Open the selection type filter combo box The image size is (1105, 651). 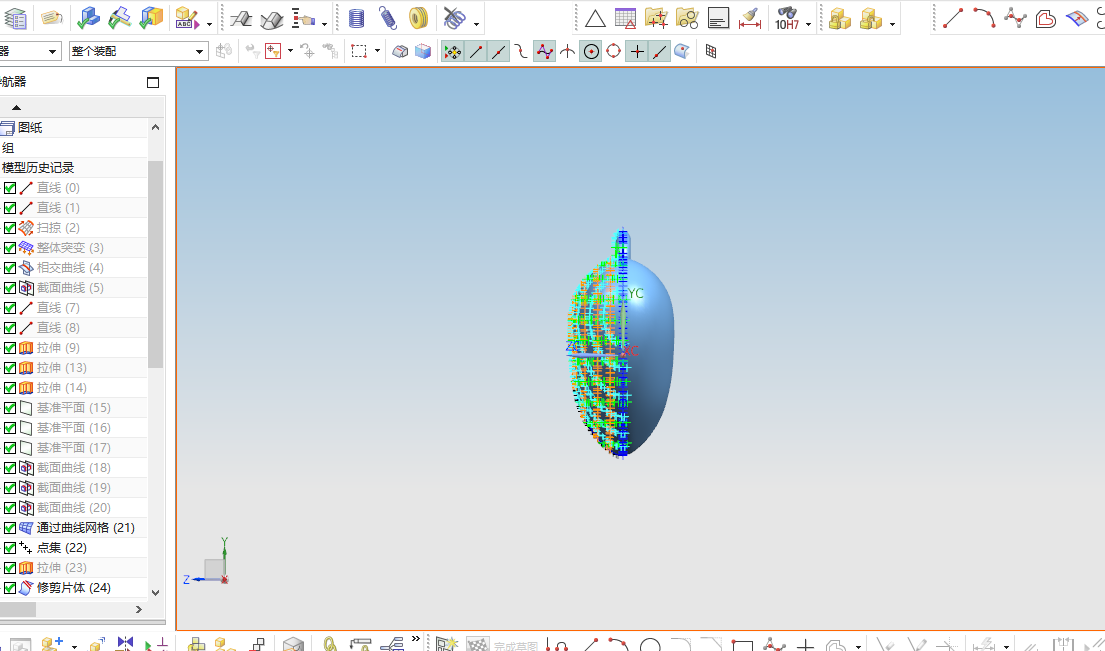[x=30, y=51]
